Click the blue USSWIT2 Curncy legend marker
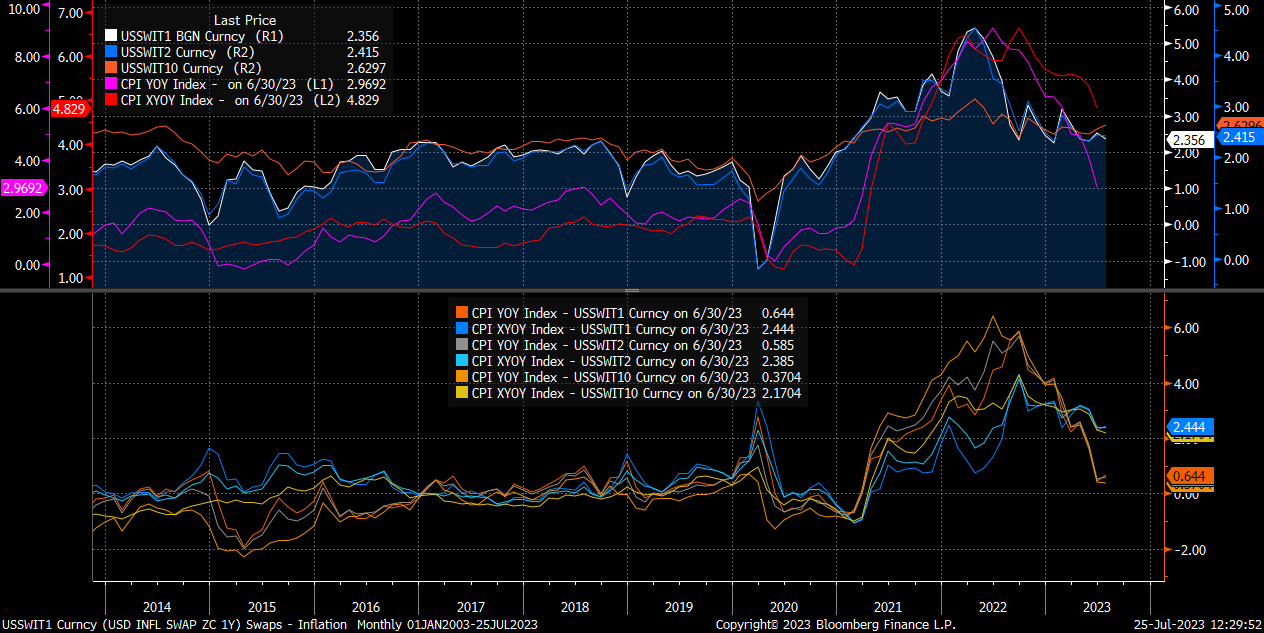Screen dimensions: 1264x633 (110, 52)
